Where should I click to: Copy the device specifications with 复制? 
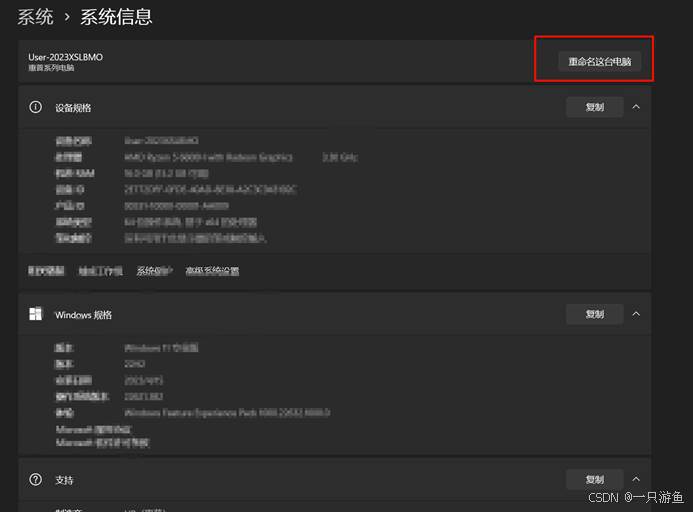pyautogui.click(x=594, y=107)
